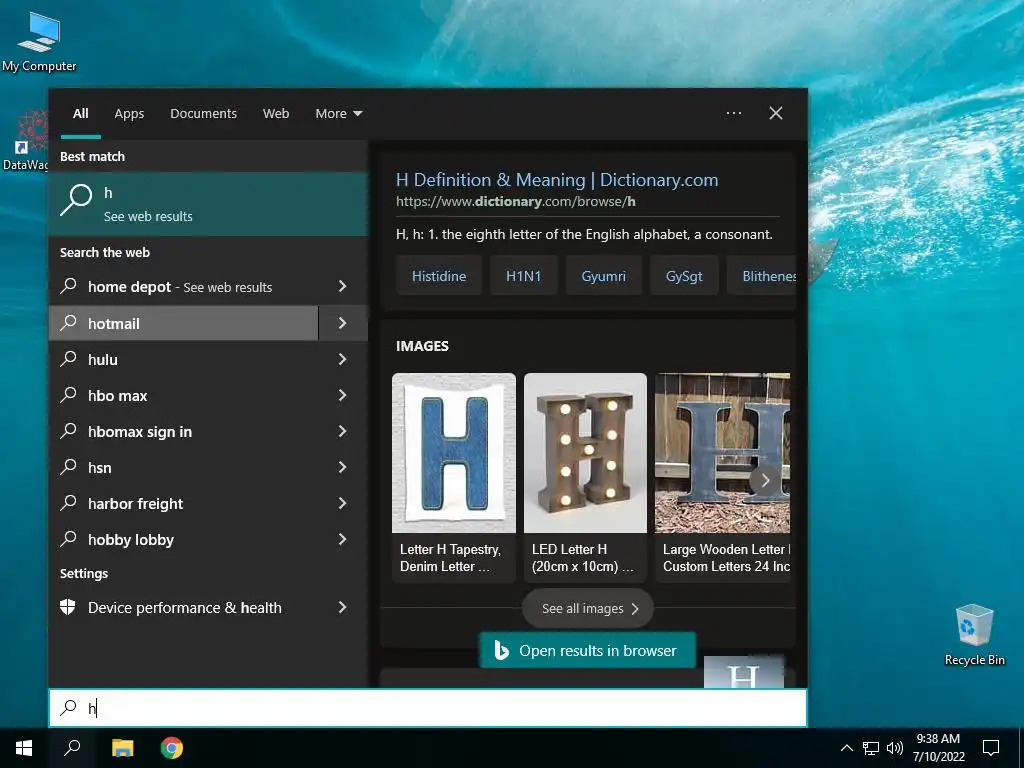The height and width of the screenshot is (768, 1024).
Task: Click the GySgt related chip
Action: tap(684, 276)
